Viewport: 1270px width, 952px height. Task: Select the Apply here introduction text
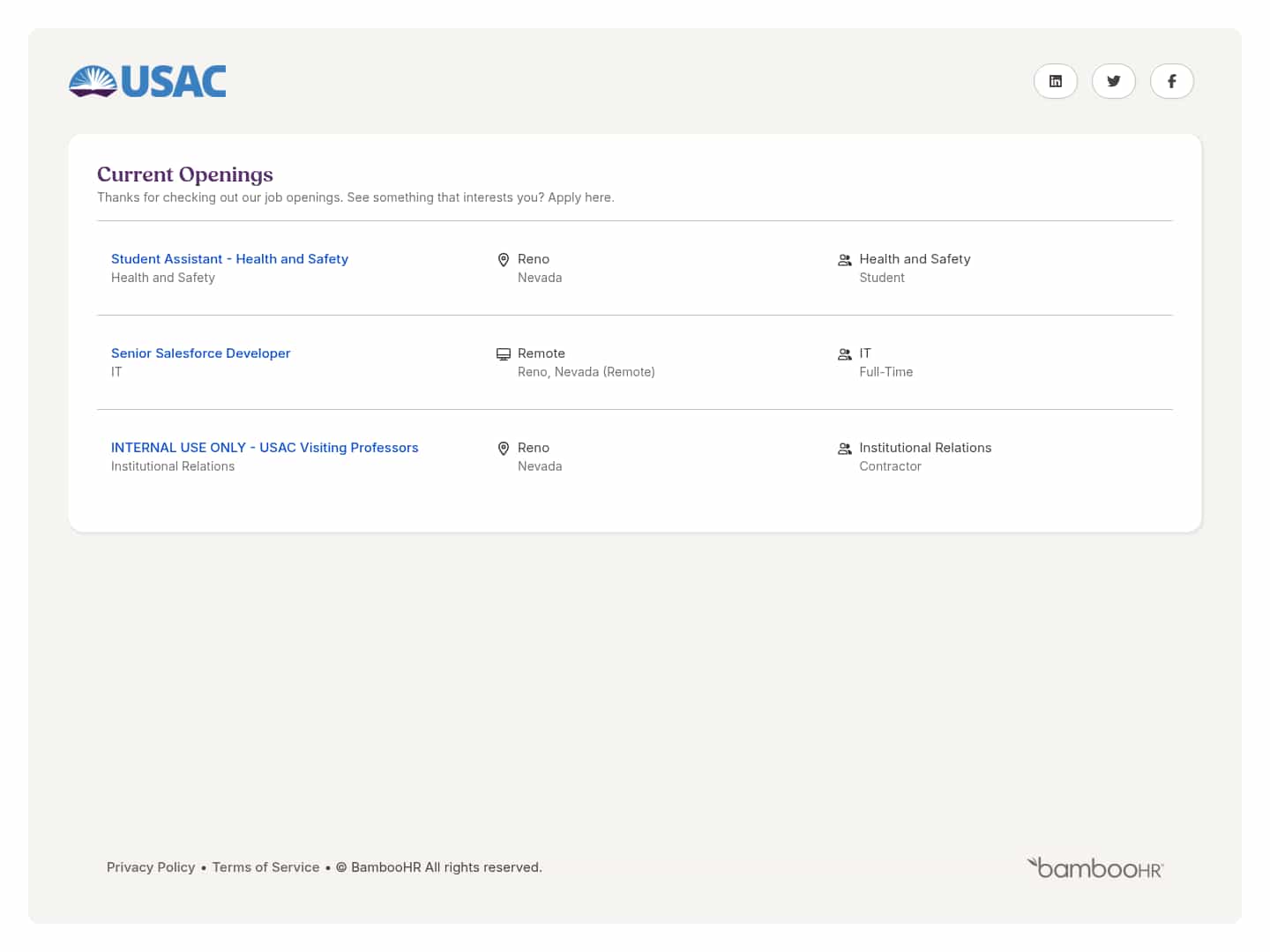355,197
